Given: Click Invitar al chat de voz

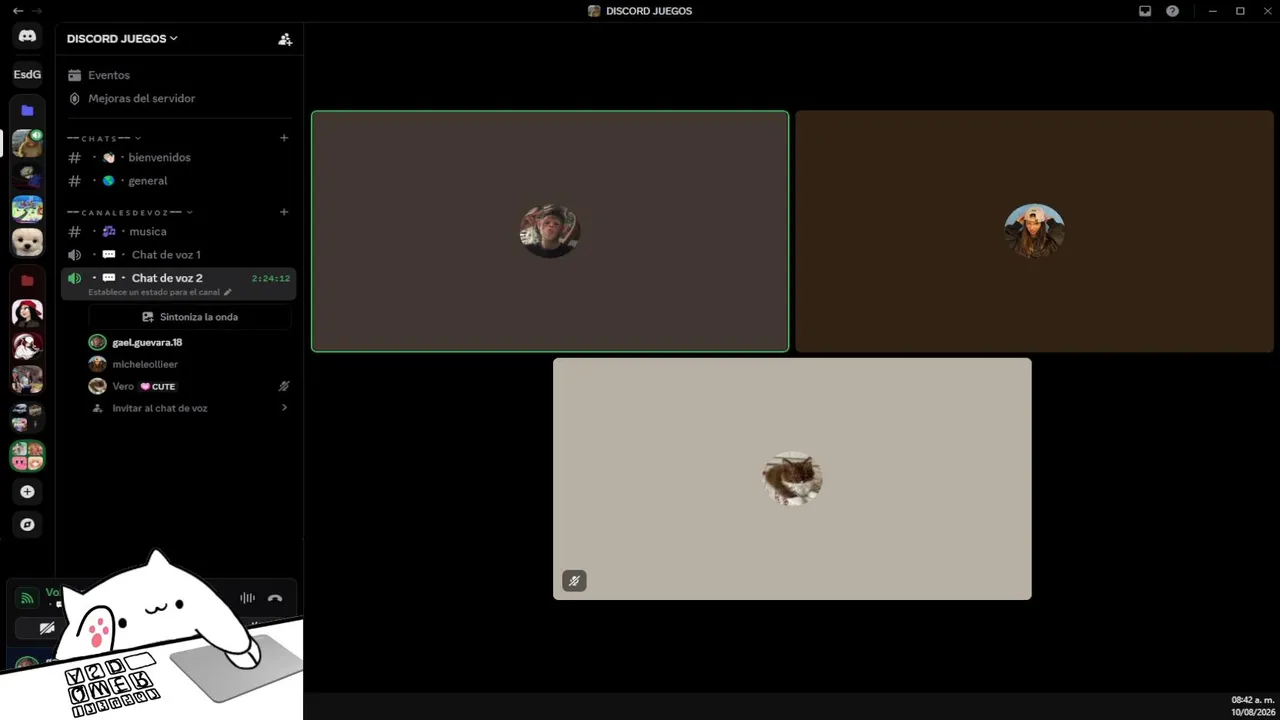Looking at the screenshot, I should coord(160,408).
